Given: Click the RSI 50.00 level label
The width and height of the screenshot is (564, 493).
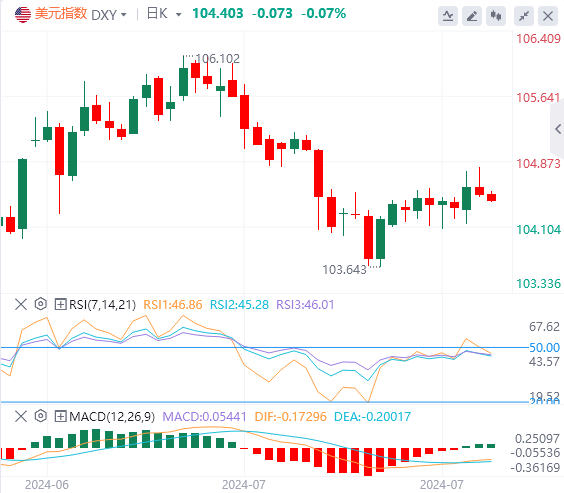Looking at the screenshot, I should (x=545, y=348).
